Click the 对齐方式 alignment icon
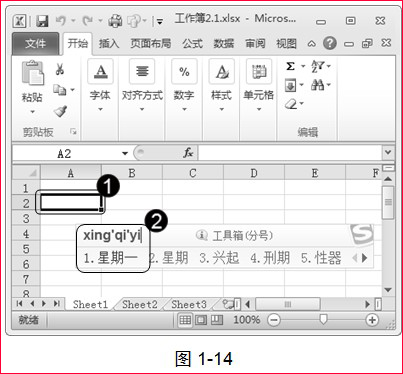The height and width of the screenshot is (374, 403). [x=142, y=71]
